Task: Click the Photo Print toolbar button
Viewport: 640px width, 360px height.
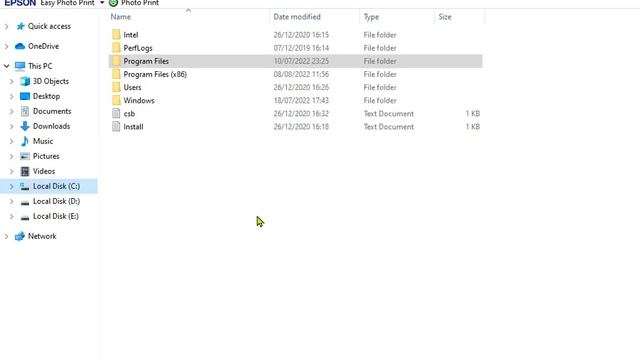Action: coord(134,3)
